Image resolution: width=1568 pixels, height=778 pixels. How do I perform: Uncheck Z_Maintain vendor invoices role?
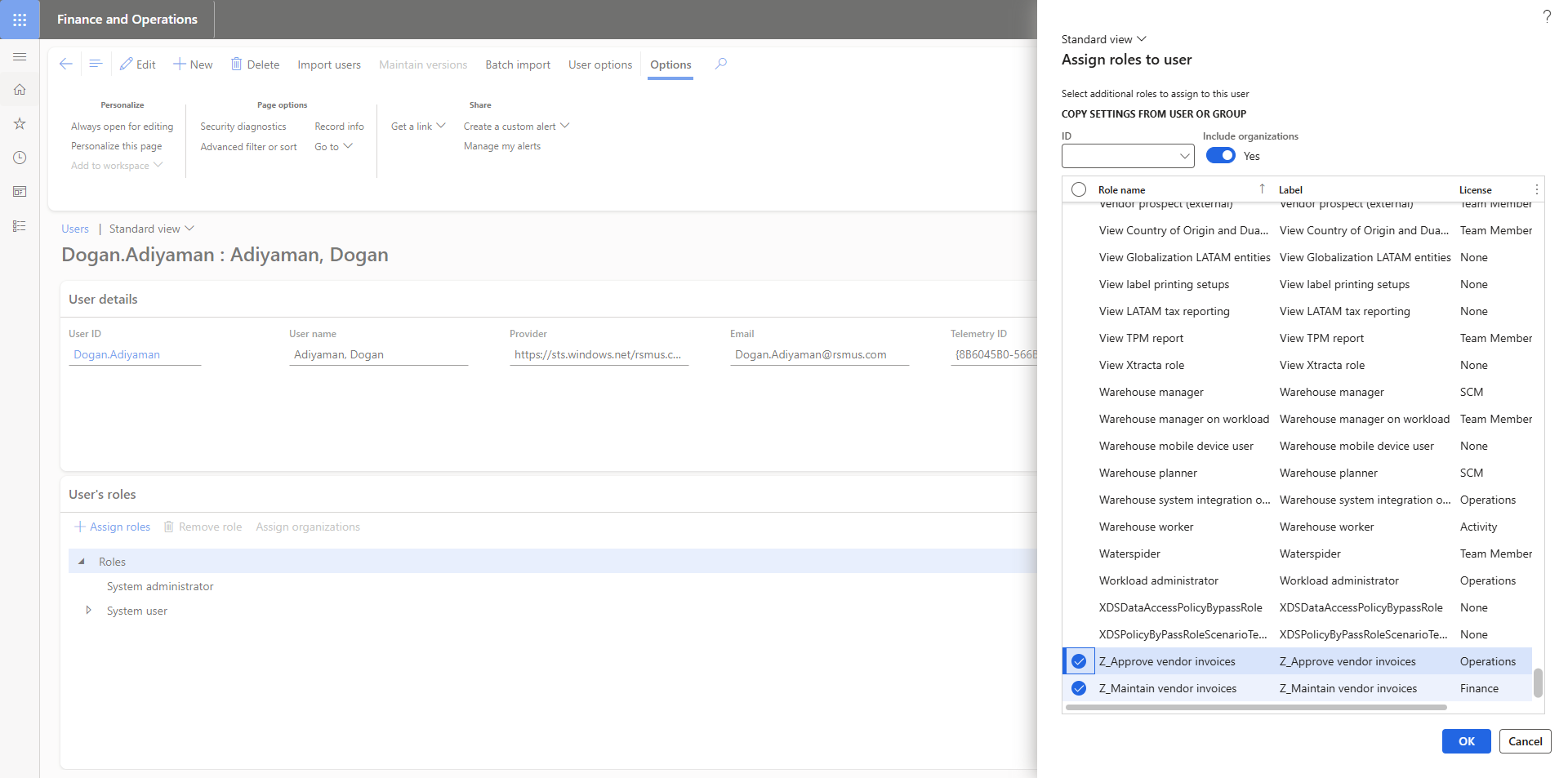(x=1079, y=688)
